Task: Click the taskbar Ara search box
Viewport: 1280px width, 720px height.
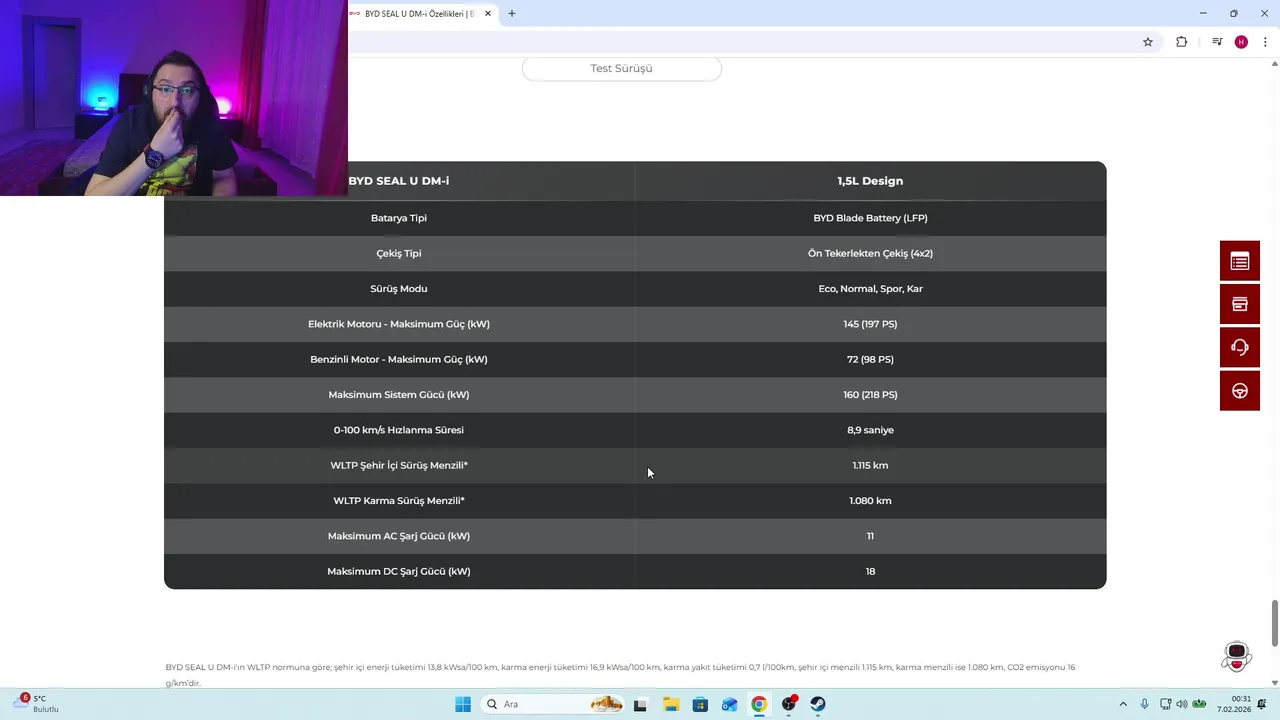Action: pyautogui.click(x=553, y=704)
